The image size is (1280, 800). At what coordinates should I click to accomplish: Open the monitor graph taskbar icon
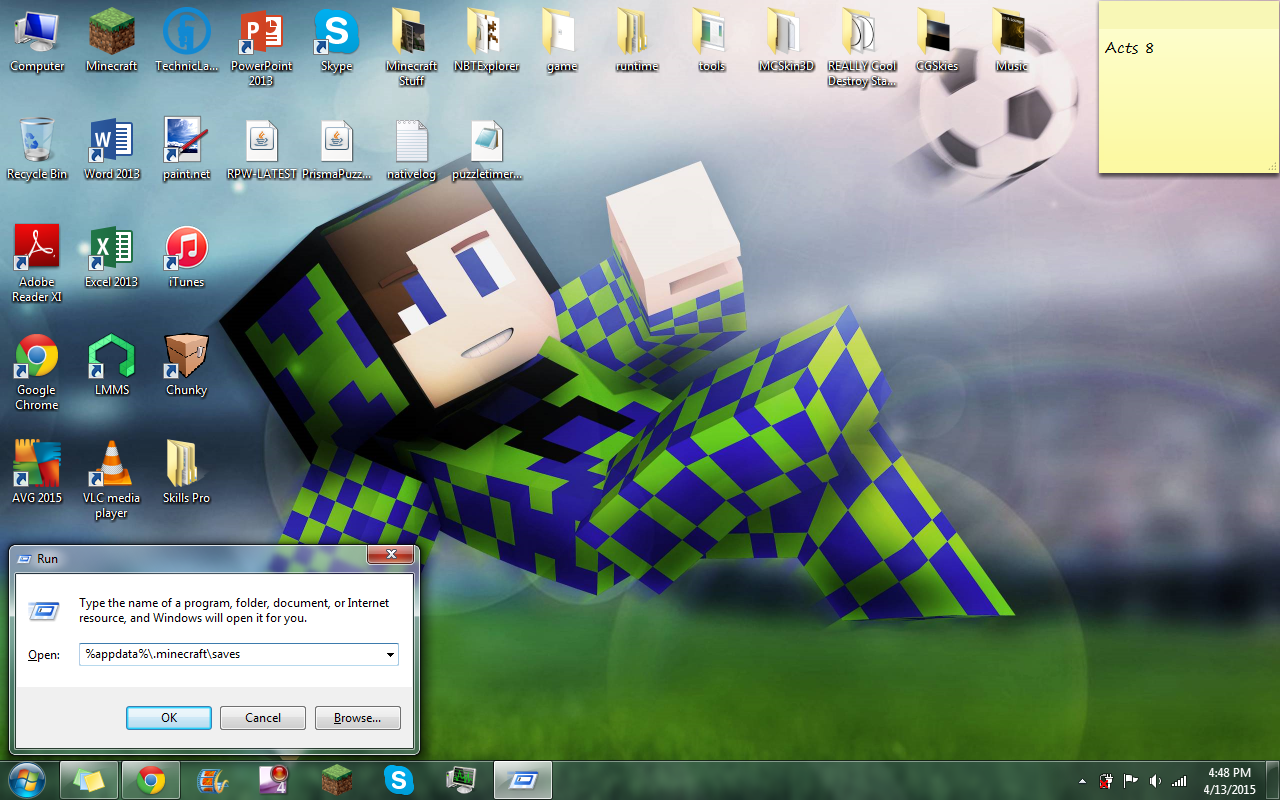click(461, 780)
